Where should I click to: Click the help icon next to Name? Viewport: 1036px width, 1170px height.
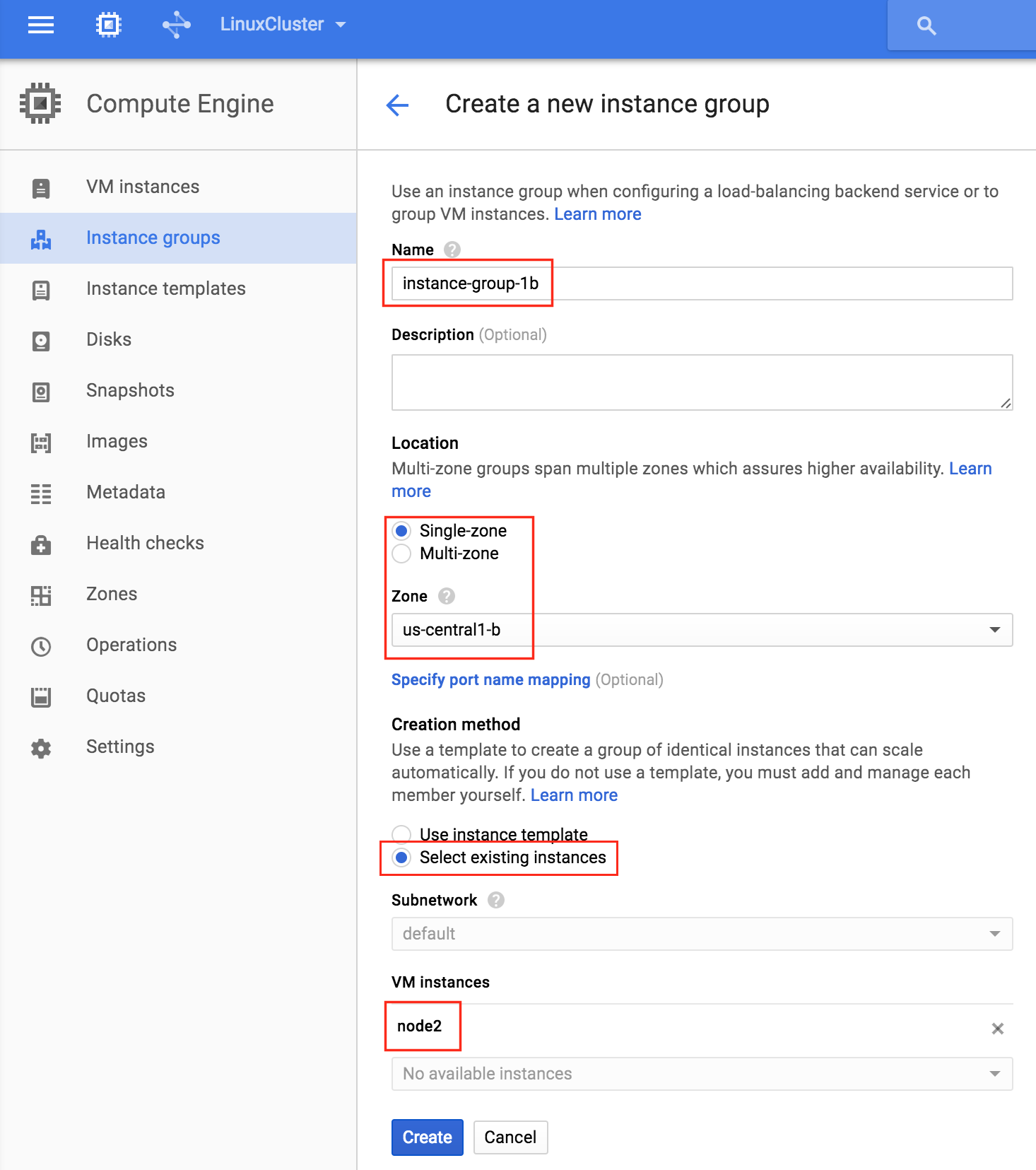[452, 250]
